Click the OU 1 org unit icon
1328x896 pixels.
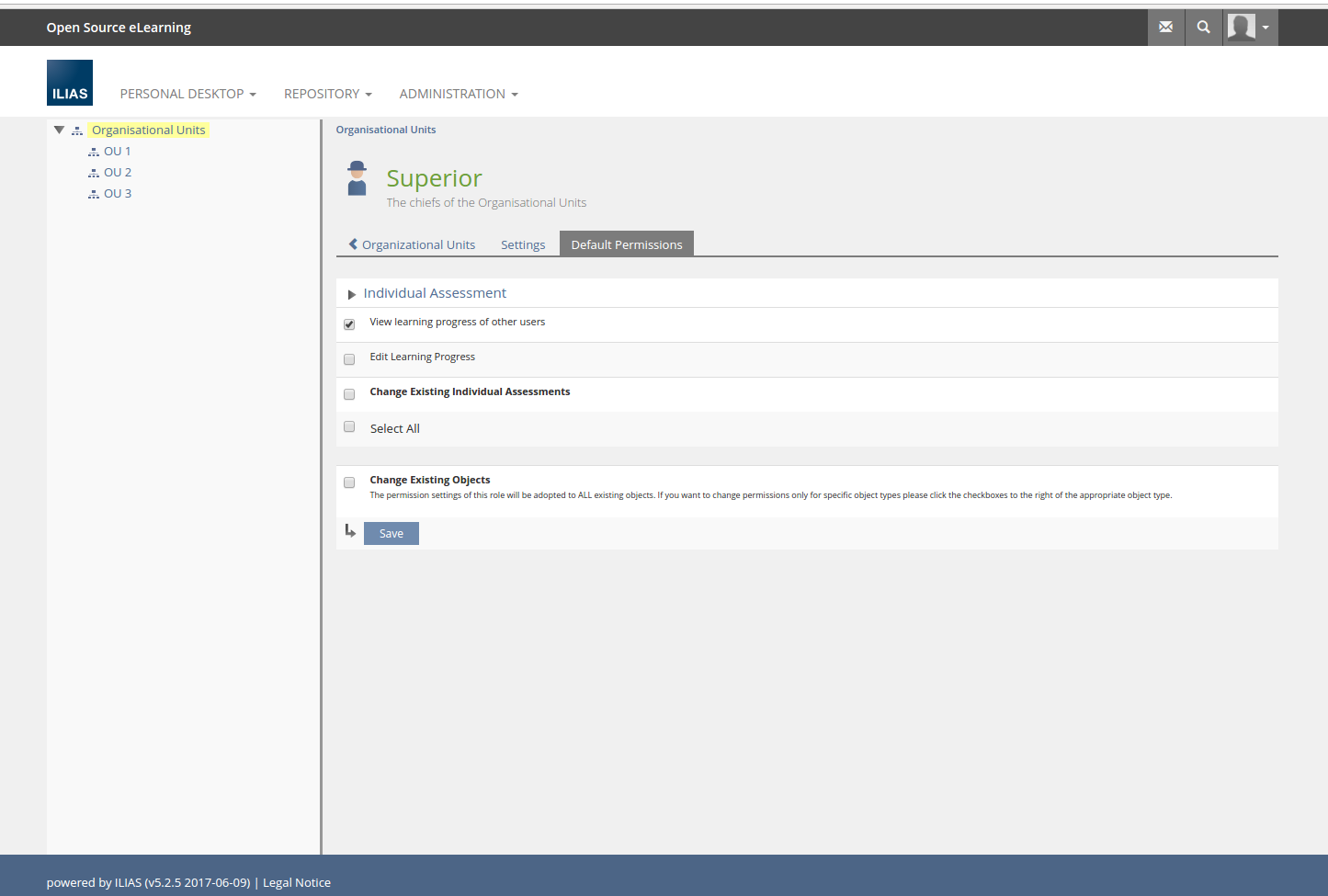point(94,152)
